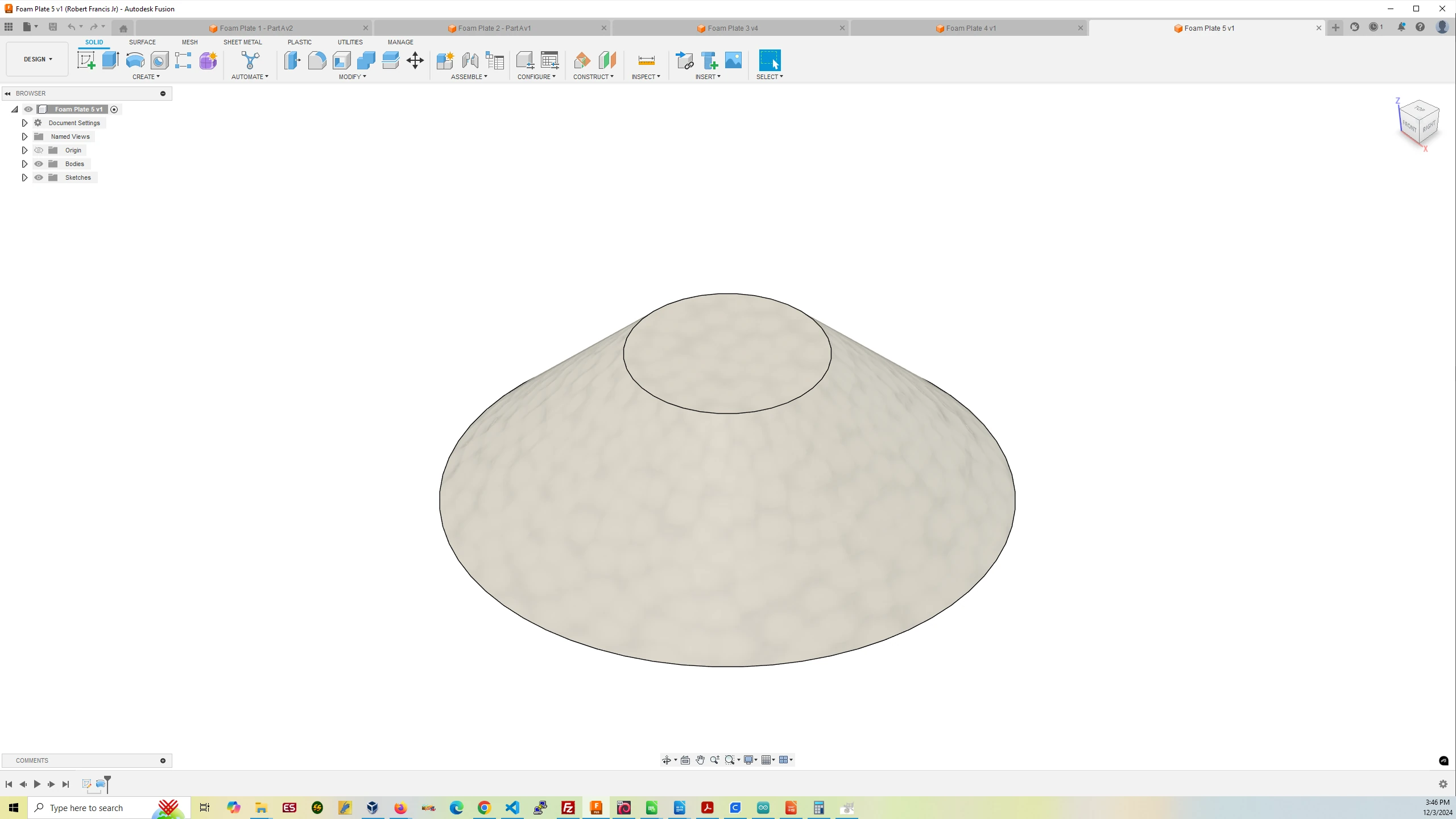Activate the Select tool icon
This screenshot has width=1456, height=819.
click(770, 60)
